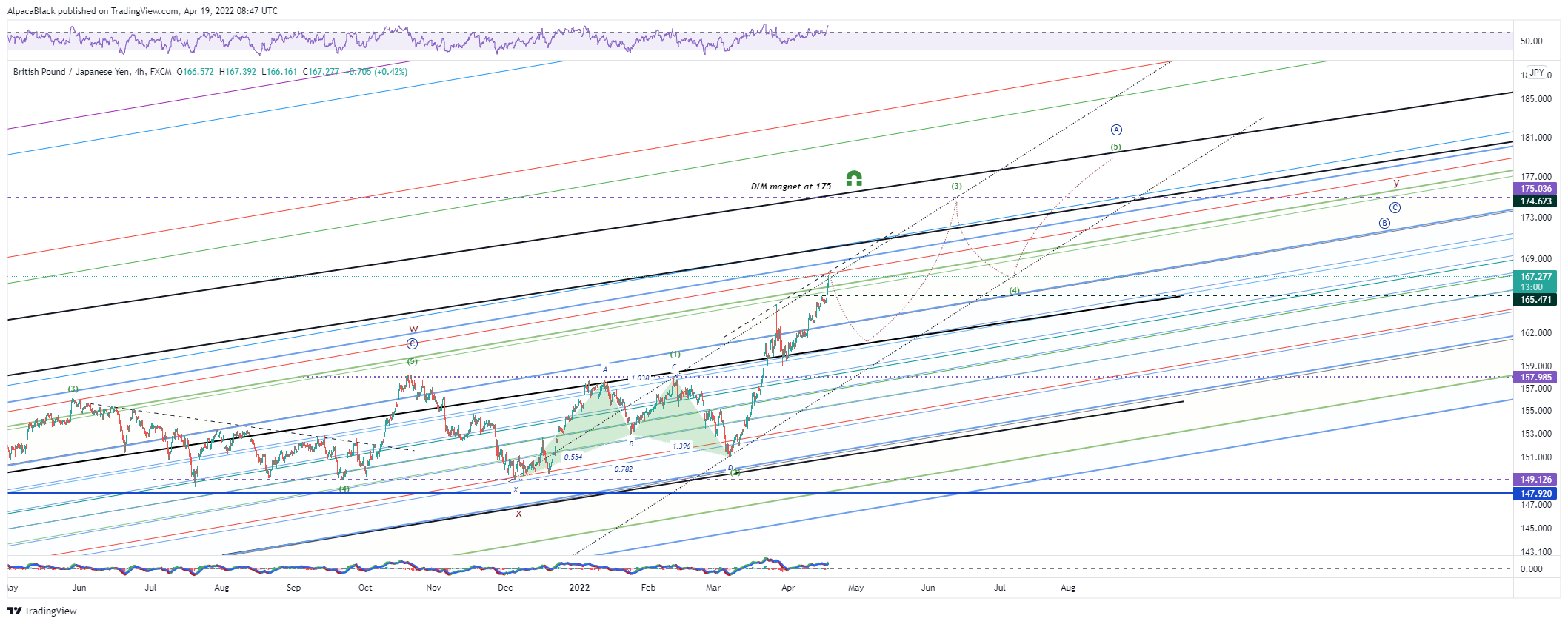The image size is (1568, 624).
Task: Click the circled blue B wave label
Action: click(1384, 224)
